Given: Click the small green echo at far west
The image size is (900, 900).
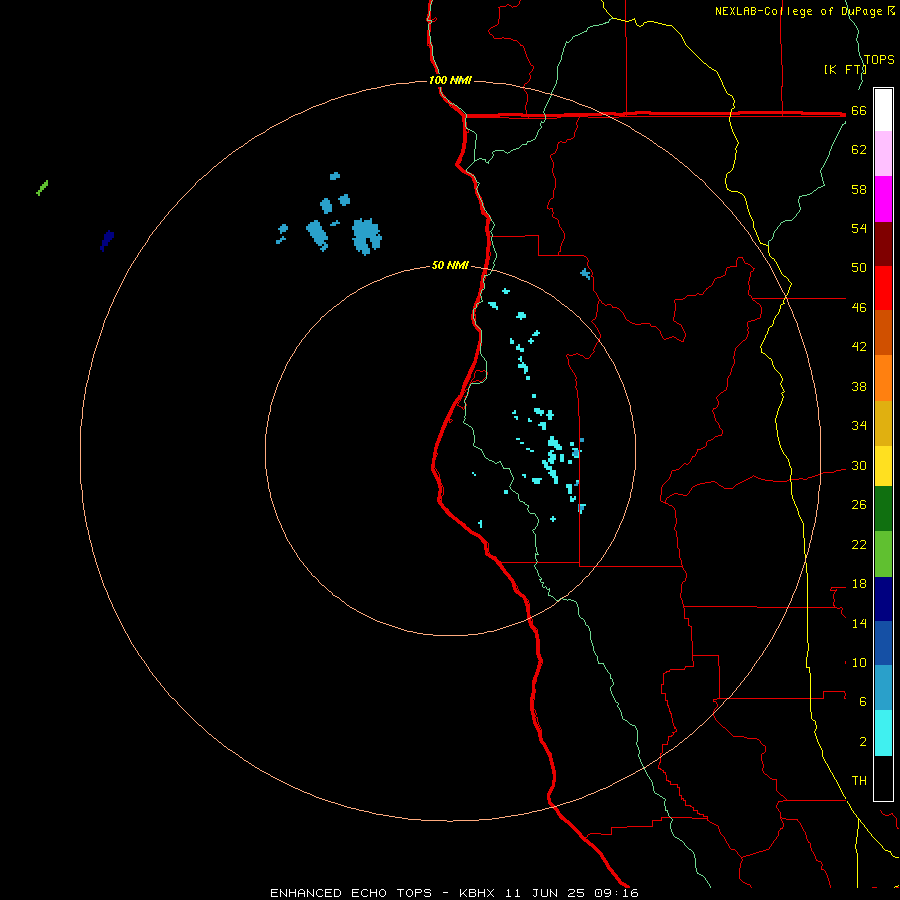Looking at the screenshot, I should (42, 188).
